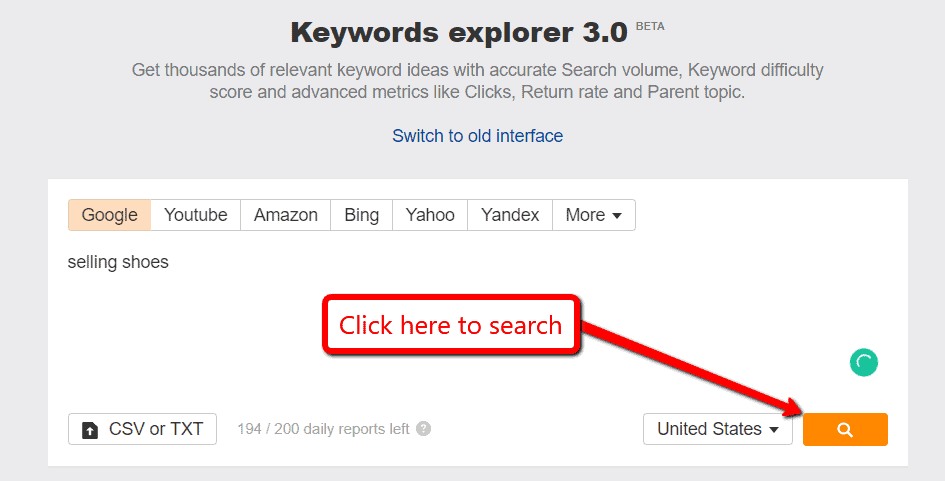Switch to the Youtube tab

tap(196, 215)
